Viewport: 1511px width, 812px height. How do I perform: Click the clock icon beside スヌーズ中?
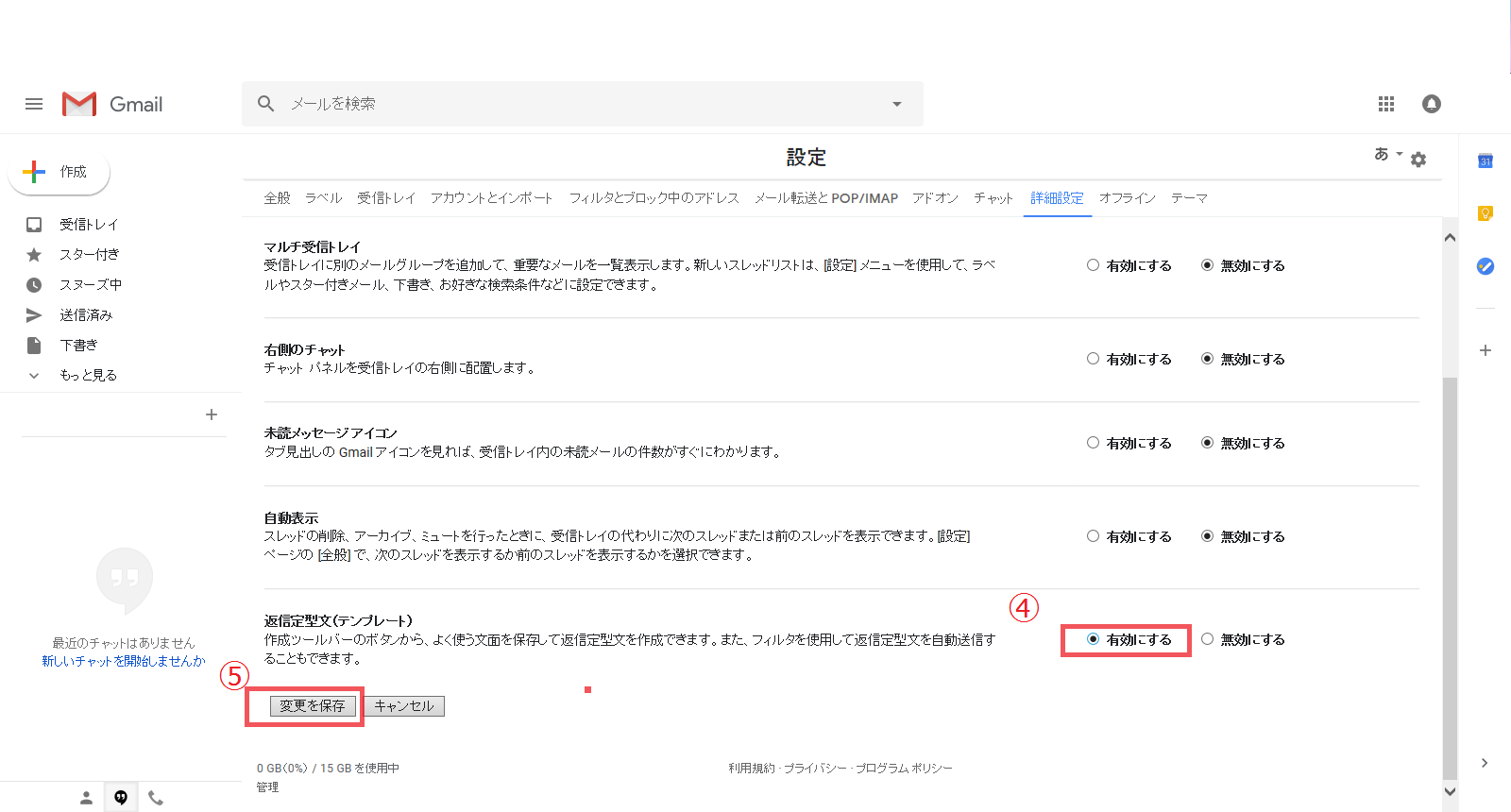point(34,285)
